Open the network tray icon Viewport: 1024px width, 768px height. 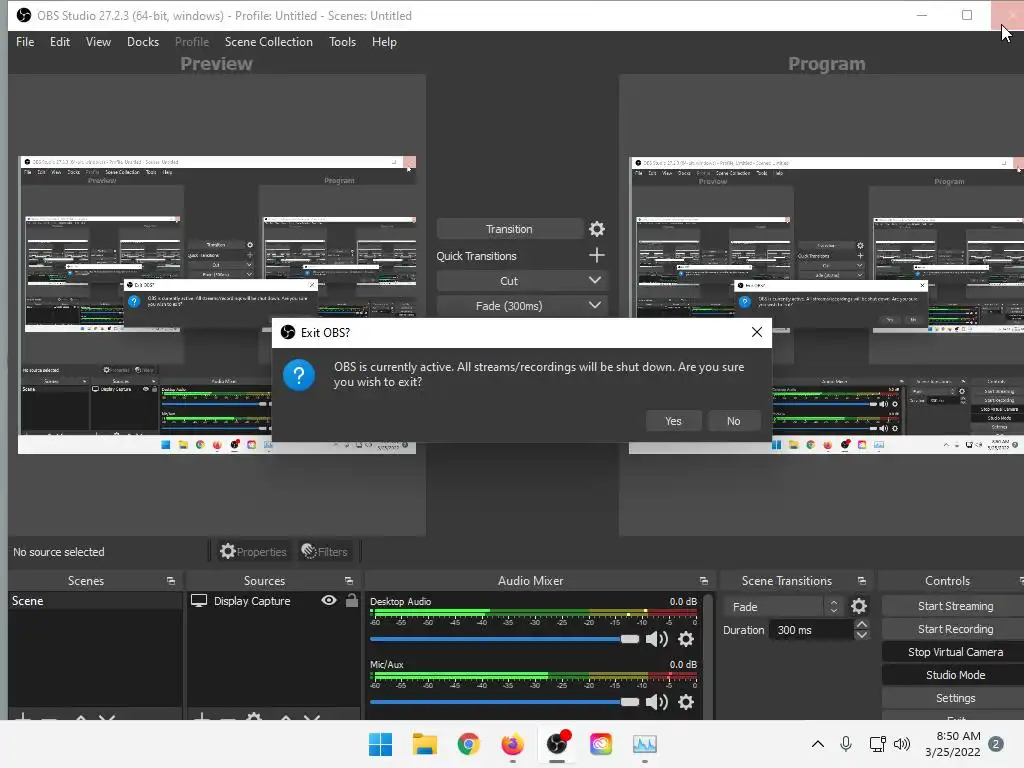tap(877, 744)
